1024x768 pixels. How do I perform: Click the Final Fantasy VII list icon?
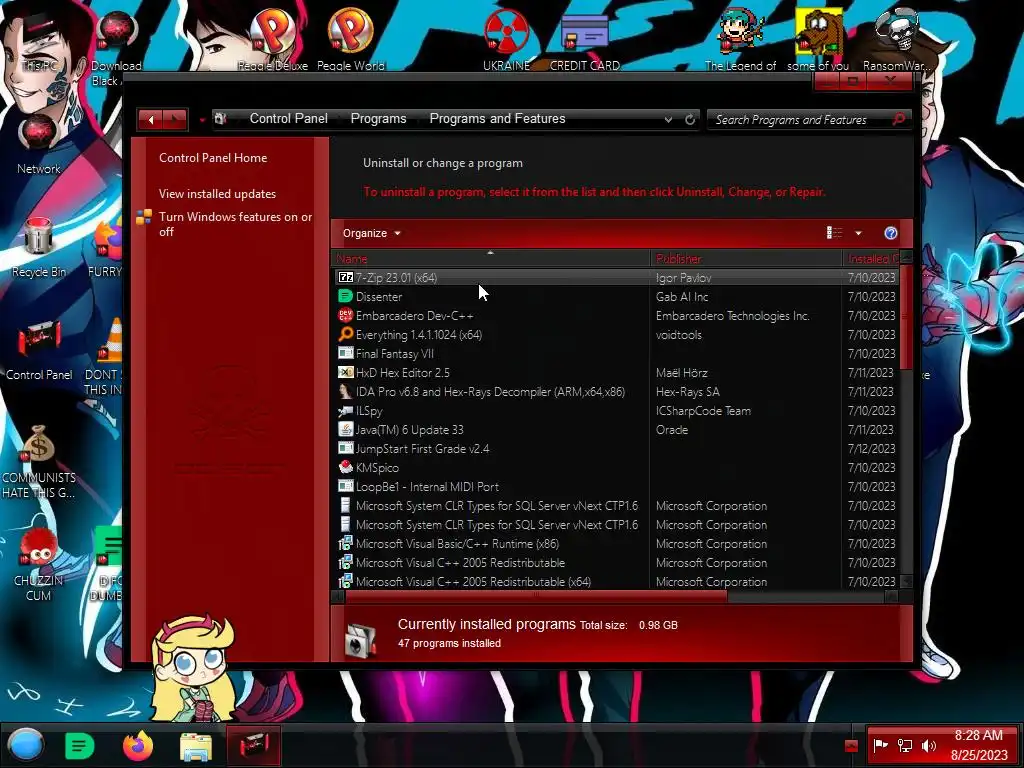click(x=345, y=353)
